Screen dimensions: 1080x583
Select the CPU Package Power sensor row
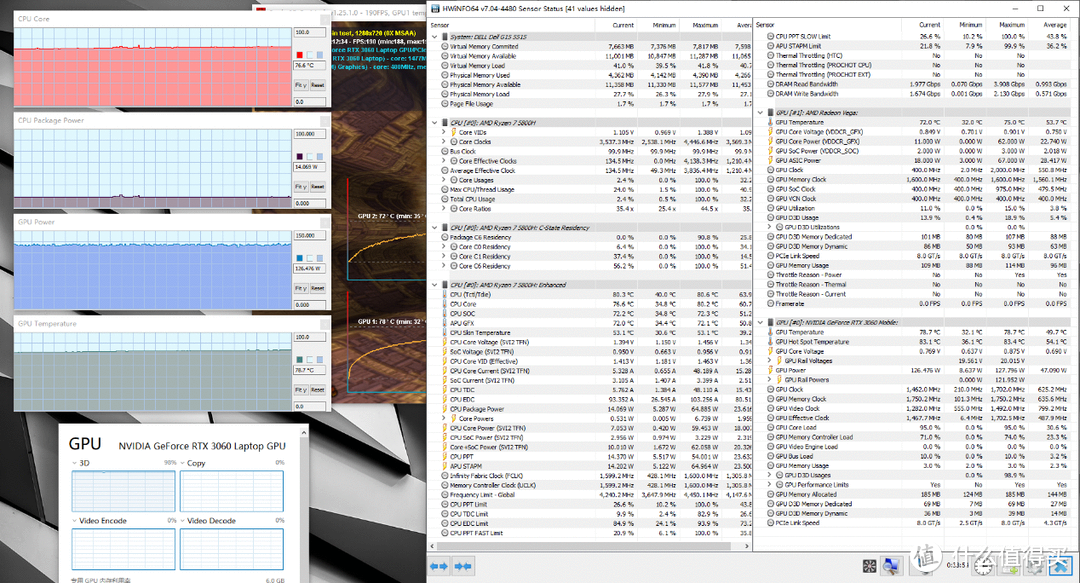[x=589, y=409]
